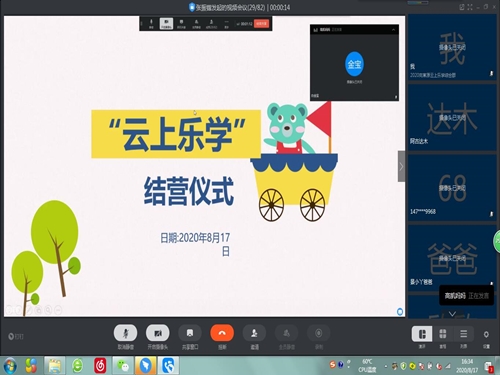Viewport: 500px width, 375px height.
Task: Click the record meeting icon
Action: tap(319, 333)
